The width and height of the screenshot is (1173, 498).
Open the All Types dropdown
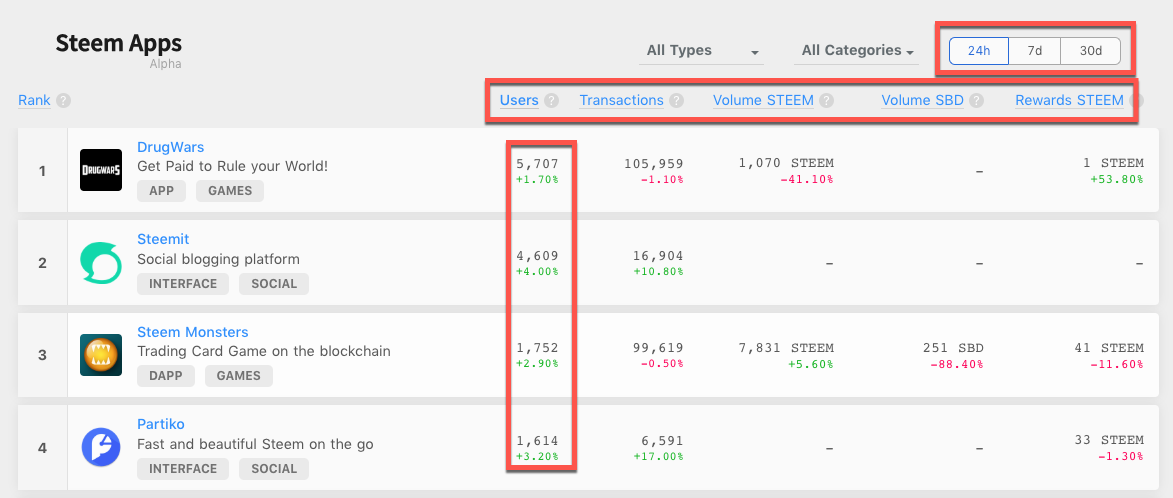(x=702, y=51)
